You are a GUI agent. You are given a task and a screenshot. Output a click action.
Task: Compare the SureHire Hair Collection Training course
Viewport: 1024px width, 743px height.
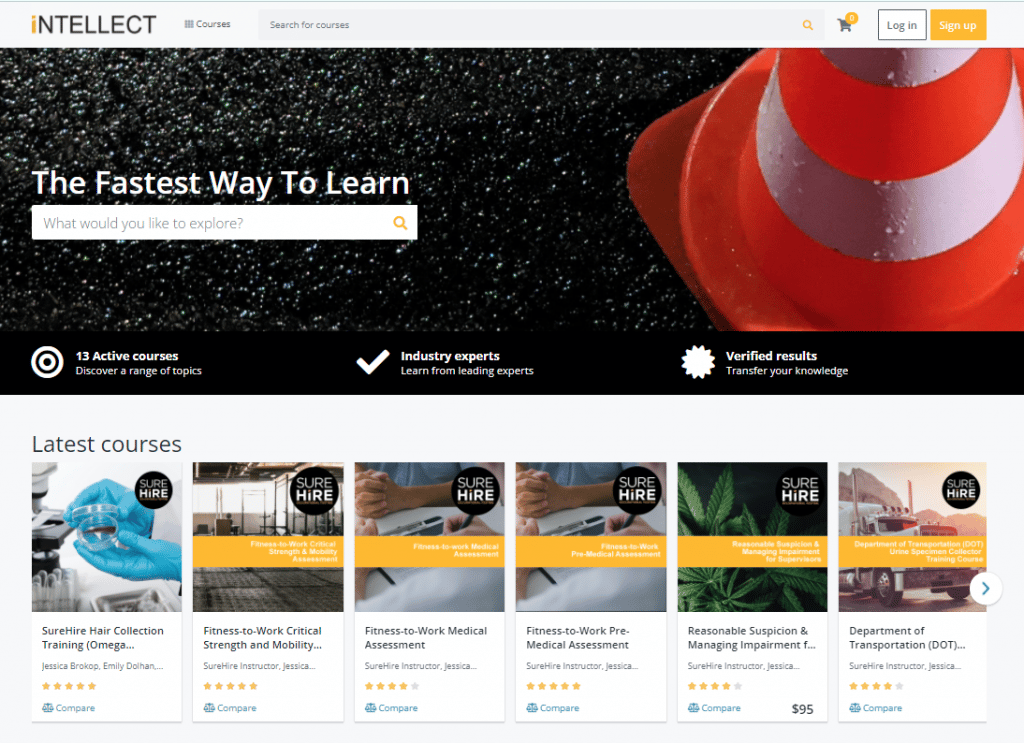[69, 708]
